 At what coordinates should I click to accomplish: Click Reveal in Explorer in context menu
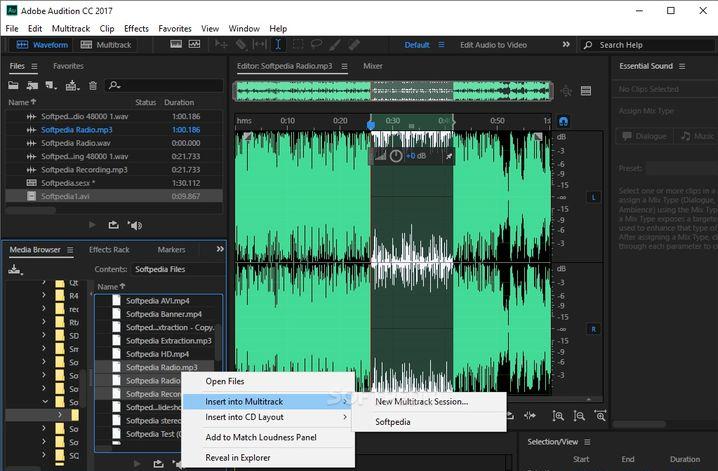[x=238, y=457]
